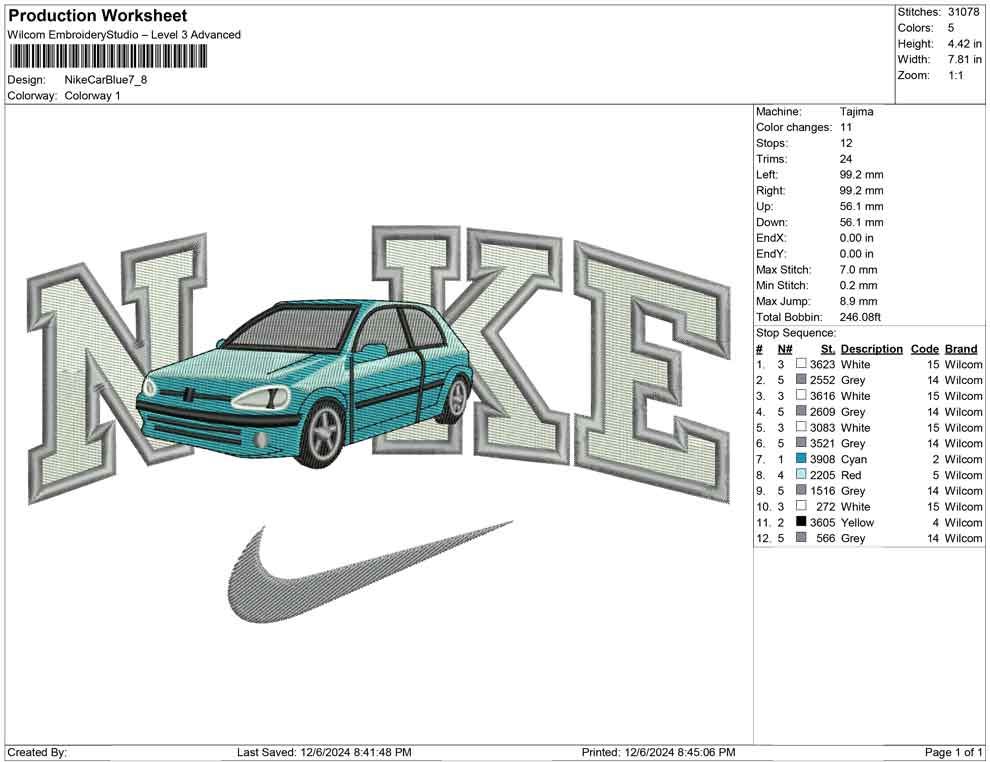Toggle the White 3623 checkbox in row 1
The width and height of the screenshot is (990, 762).
[x=799, y=365]
